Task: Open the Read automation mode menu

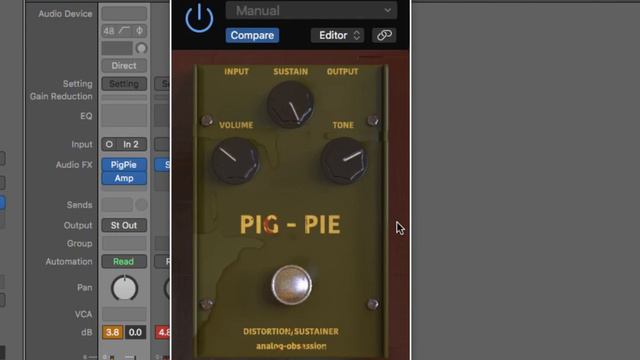Action: pyautogui.click(x=124, y=262)
